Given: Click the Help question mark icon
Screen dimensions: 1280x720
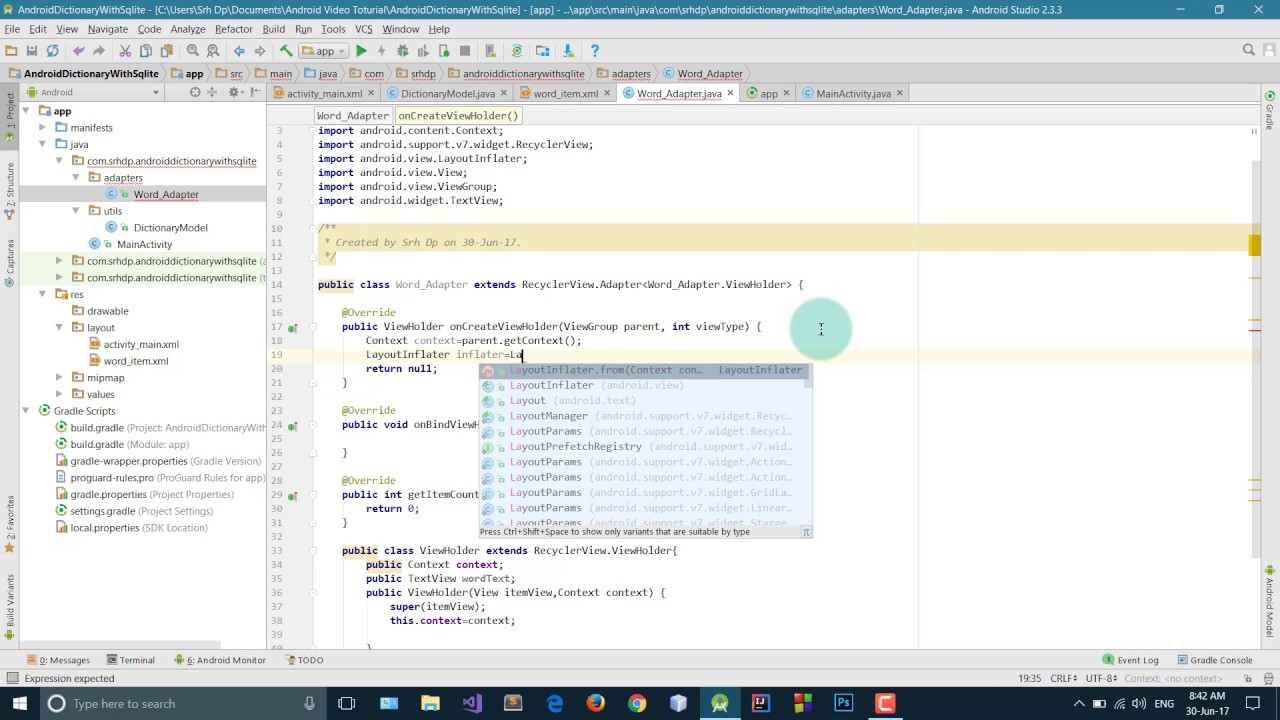Looking at the screenshot, I should (x=595, y=51).
